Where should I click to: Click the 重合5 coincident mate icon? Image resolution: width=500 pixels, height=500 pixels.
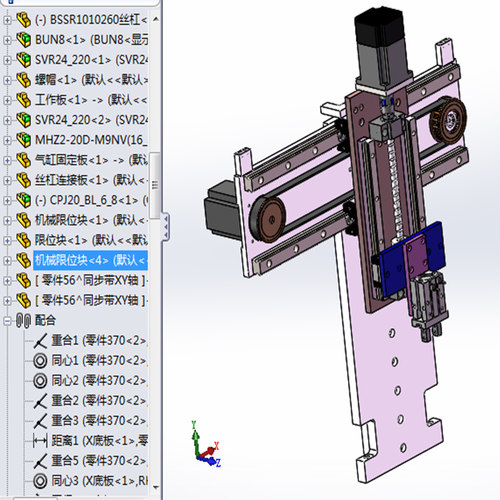(40, 461)
